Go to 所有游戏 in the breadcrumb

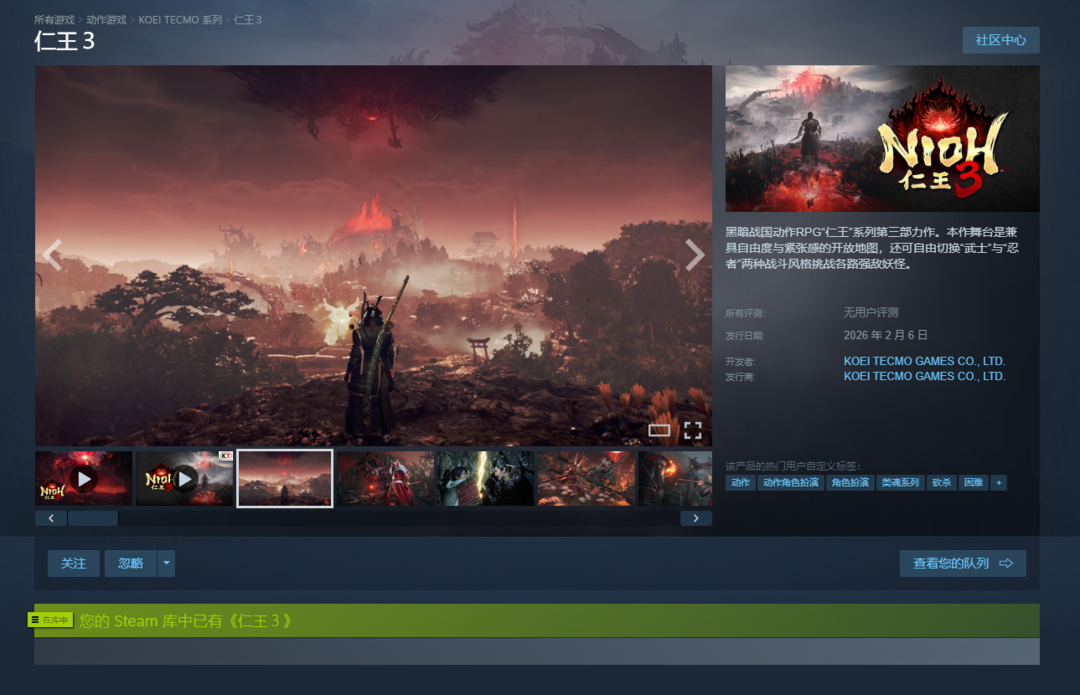(54, 20)
